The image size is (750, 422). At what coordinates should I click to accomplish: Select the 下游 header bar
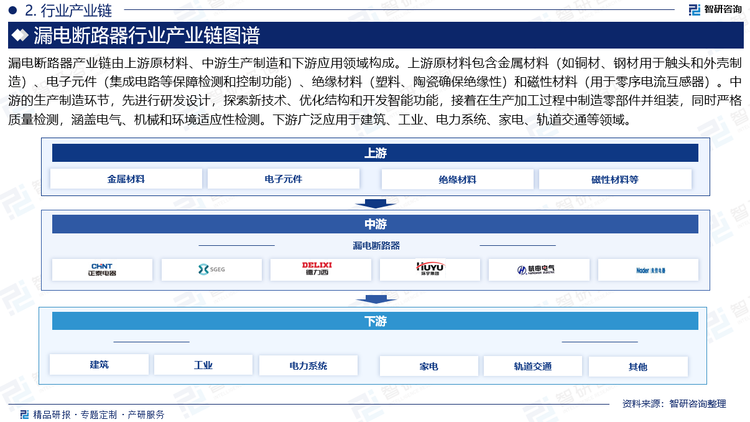pyautogui.click(x=375, y=321)
